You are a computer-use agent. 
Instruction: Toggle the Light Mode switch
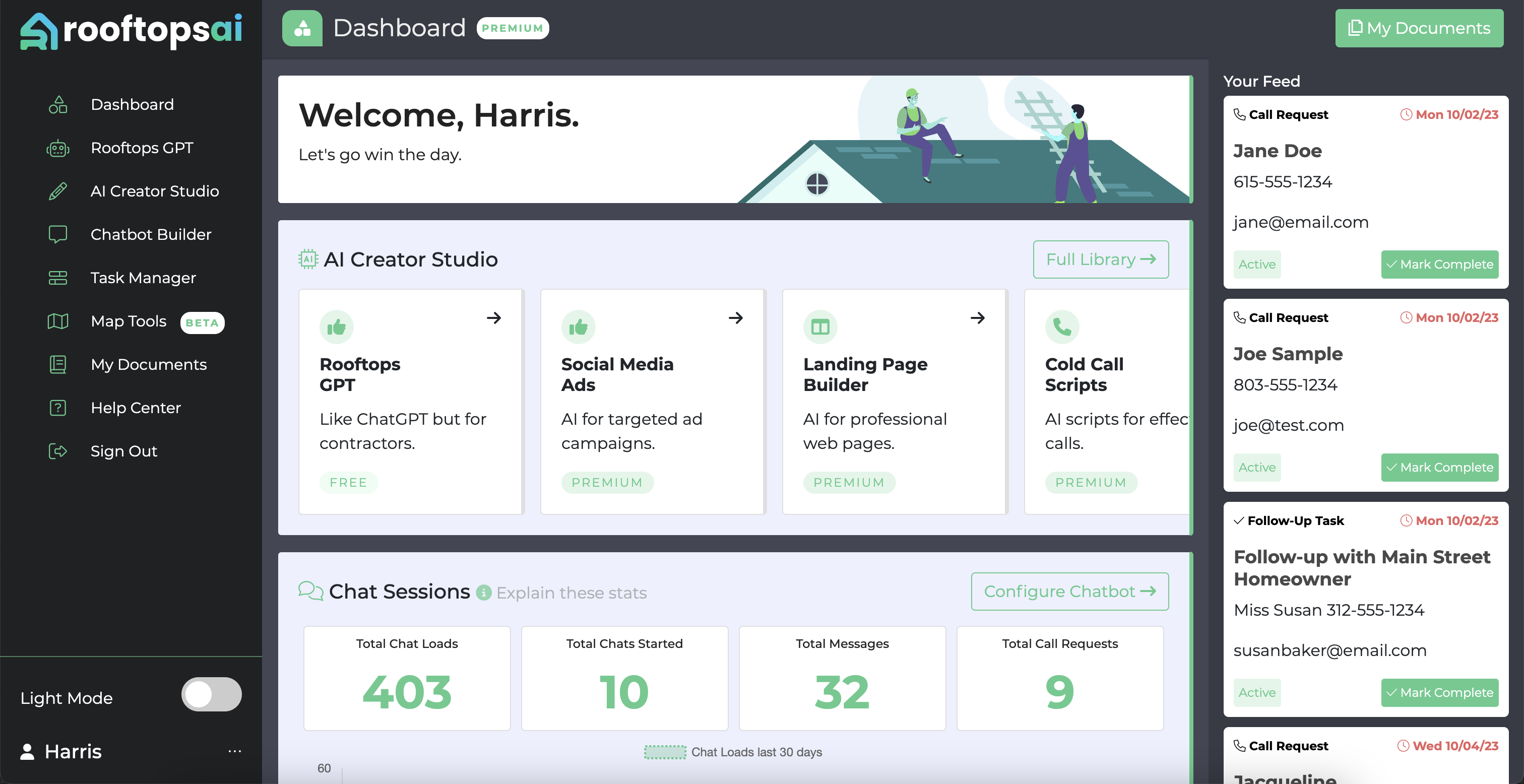[x=211, y=695]
